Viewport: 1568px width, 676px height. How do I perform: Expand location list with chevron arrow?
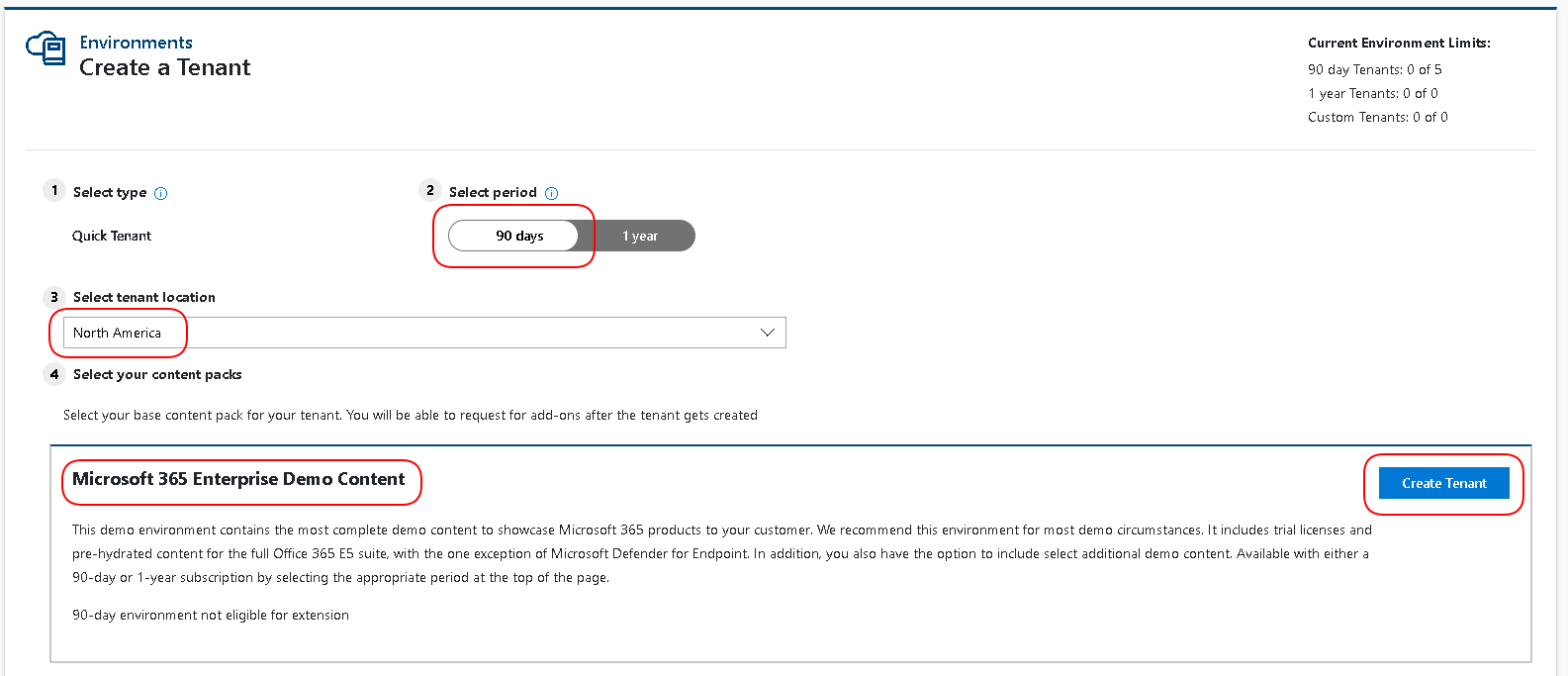768,333
